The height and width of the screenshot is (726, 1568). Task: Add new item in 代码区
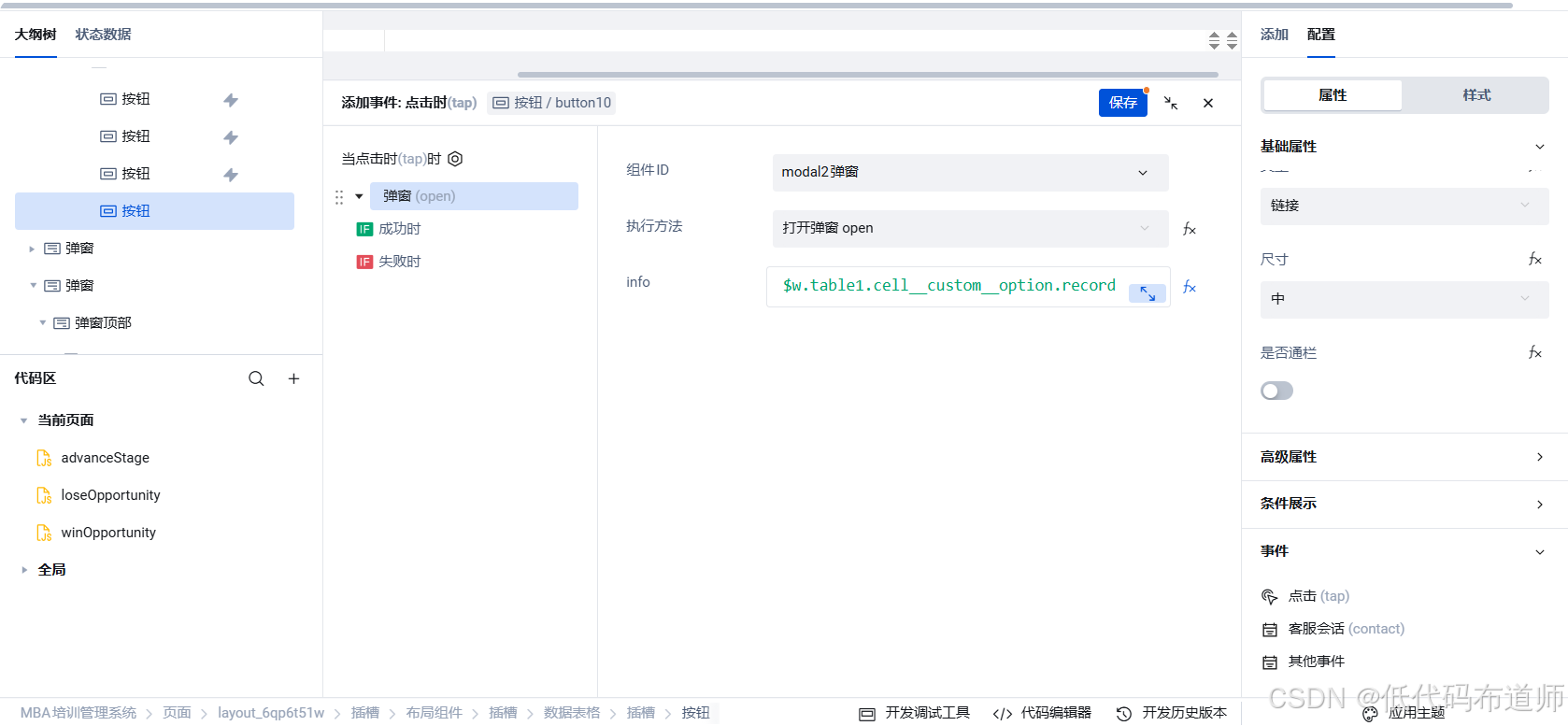click(x=293, y=378)
